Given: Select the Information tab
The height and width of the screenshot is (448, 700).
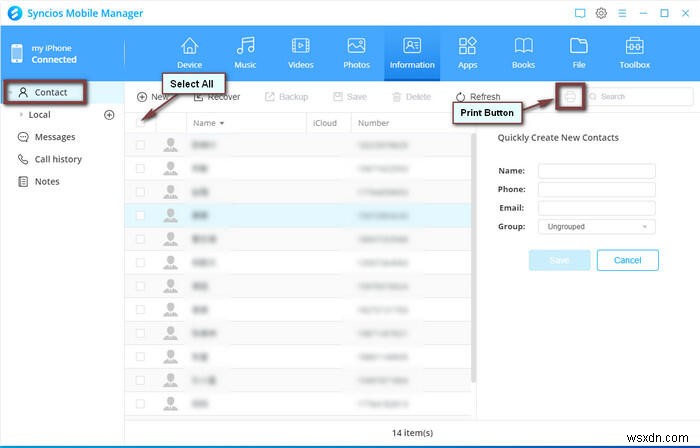Looking at the screenshot, I should 412,53.
